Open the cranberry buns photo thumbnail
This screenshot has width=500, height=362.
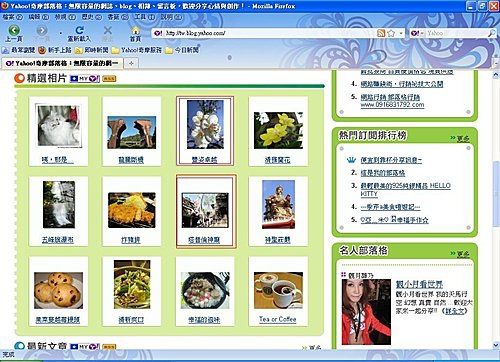pos(58,290)
